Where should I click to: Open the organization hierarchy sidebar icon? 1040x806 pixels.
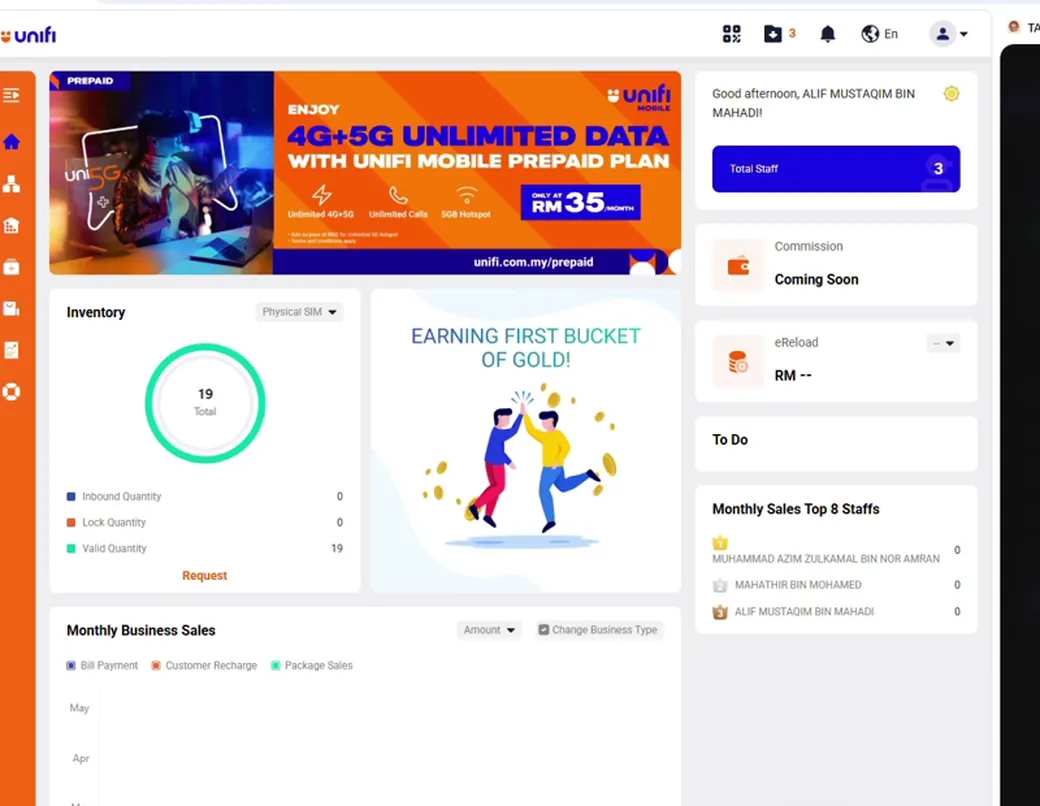point(11,184)
